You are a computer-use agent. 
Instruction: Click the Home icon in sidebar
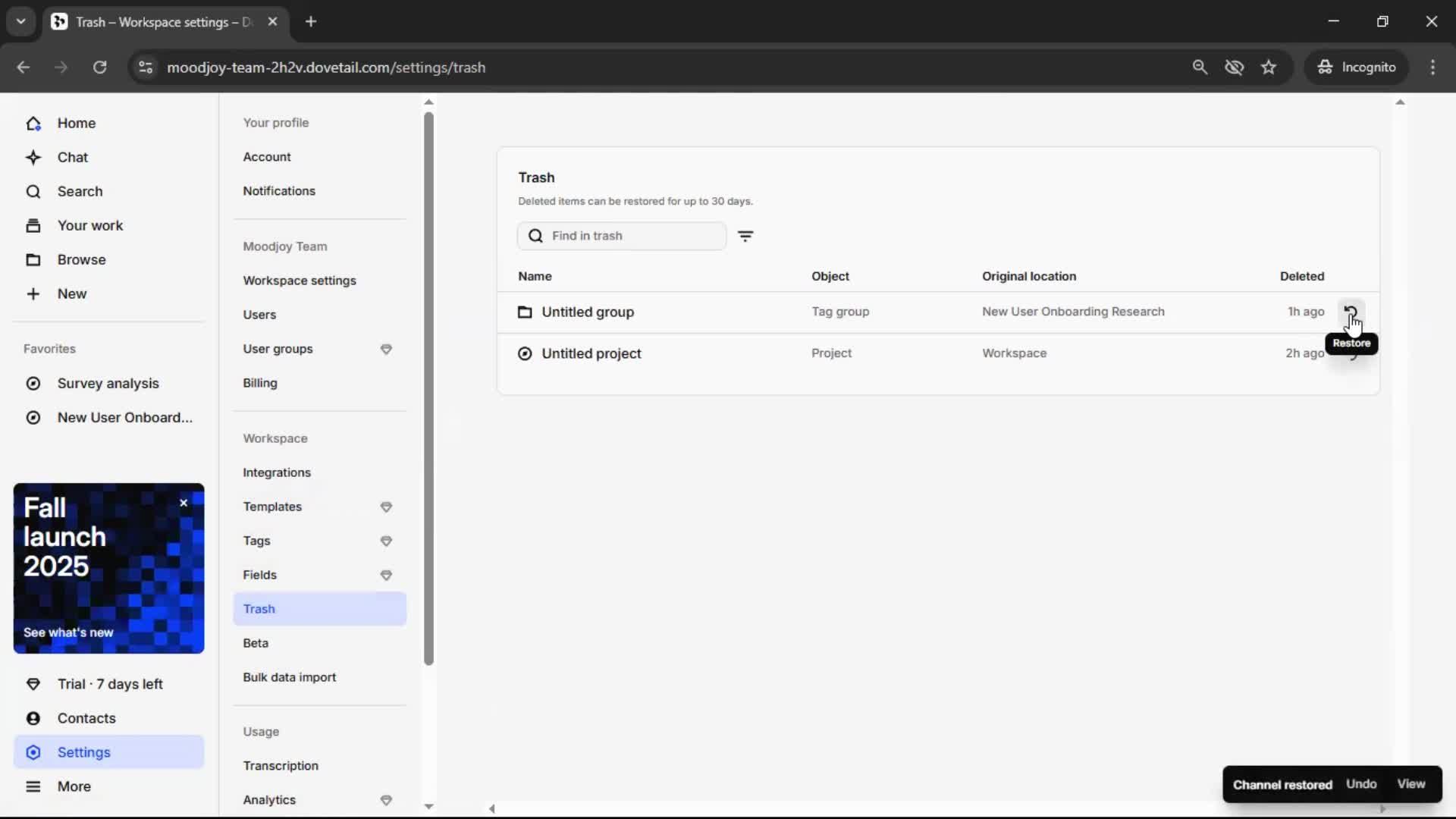click(33, 123)
